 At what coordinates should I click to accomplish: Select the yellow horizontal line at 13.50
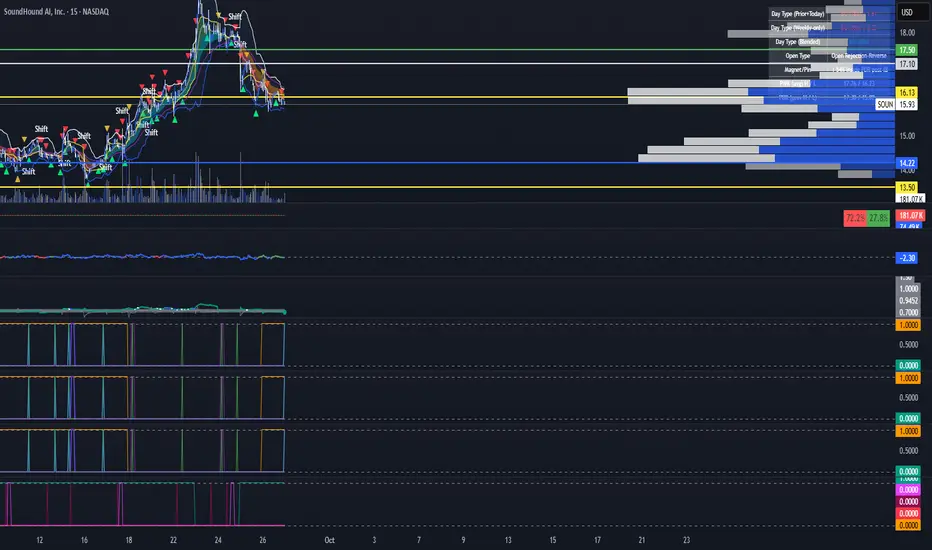[446, 187]
